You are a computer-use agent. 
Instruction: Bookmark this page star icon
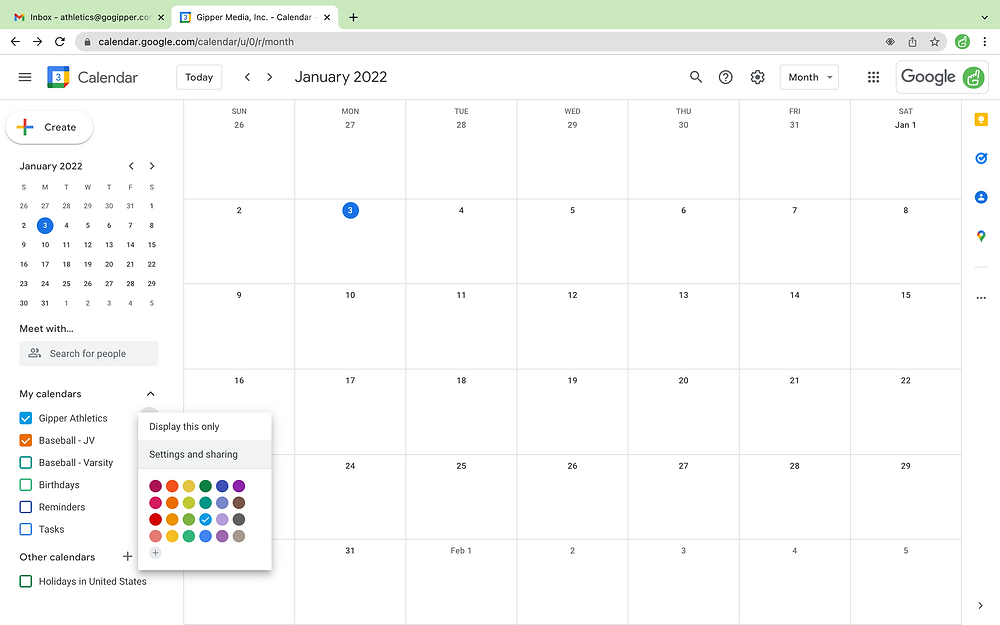pyautogui.click(x=934, y=41)
